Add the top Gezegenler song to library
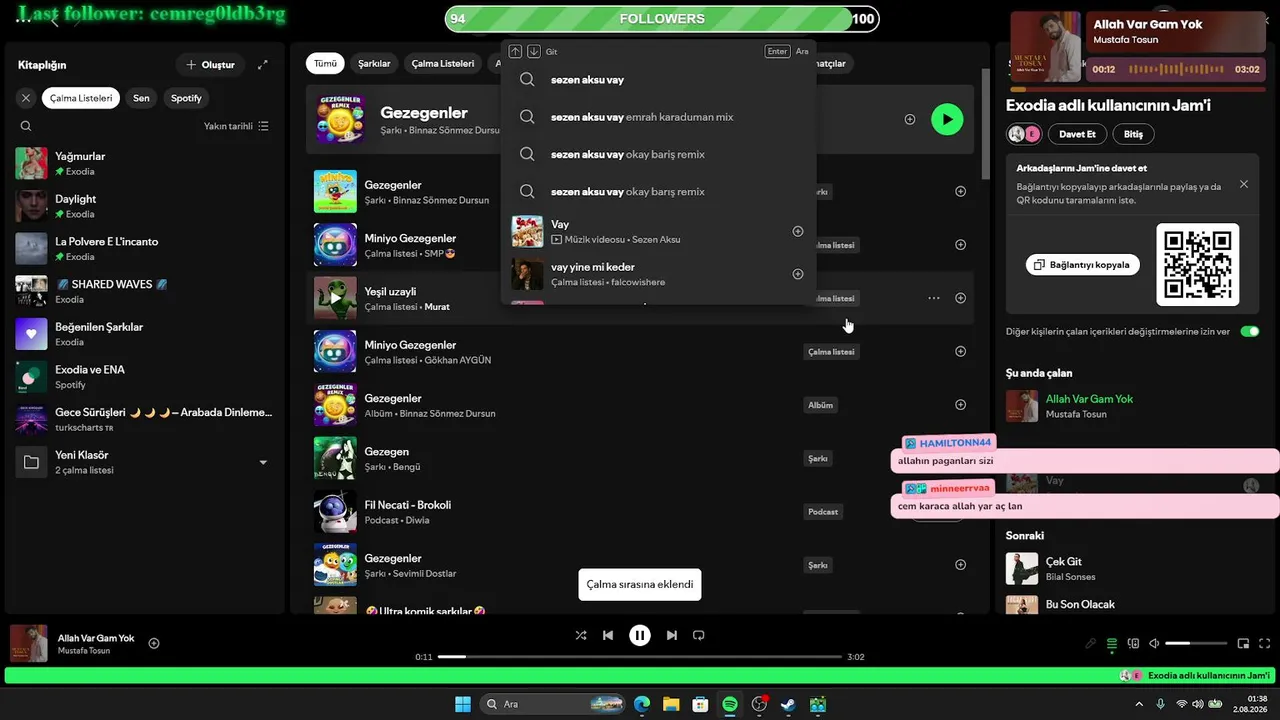This screenshot has width=1280, height=720. [x=910, y=119]
